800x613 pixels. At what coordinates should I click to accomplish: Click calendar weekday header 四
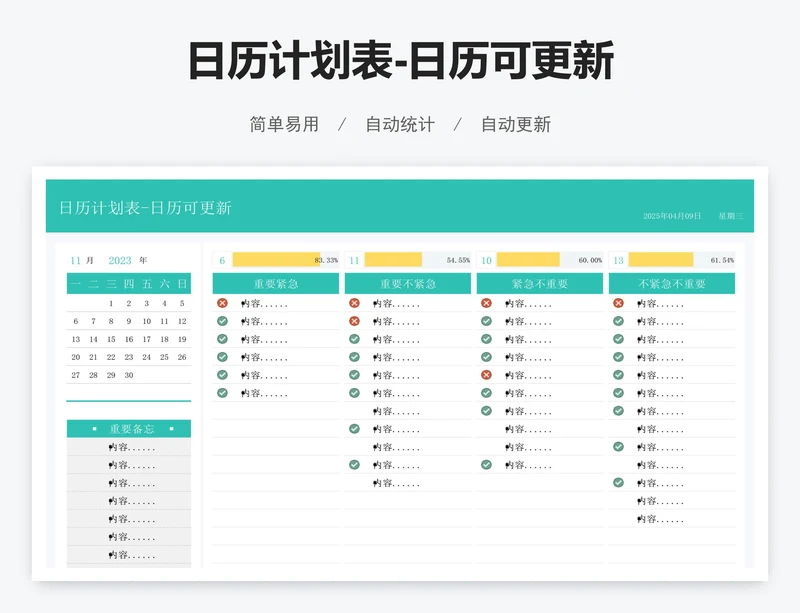tap(129, 284)
